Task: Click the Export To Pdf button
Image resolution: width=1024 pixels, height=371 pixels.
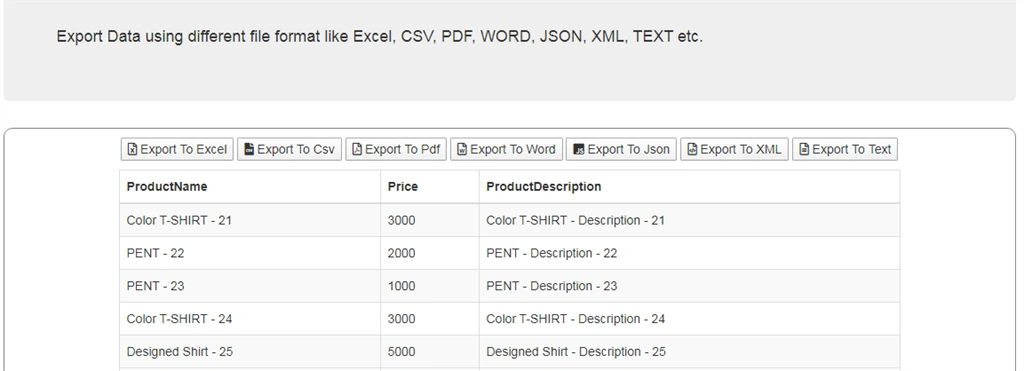Action: [396, 149]
